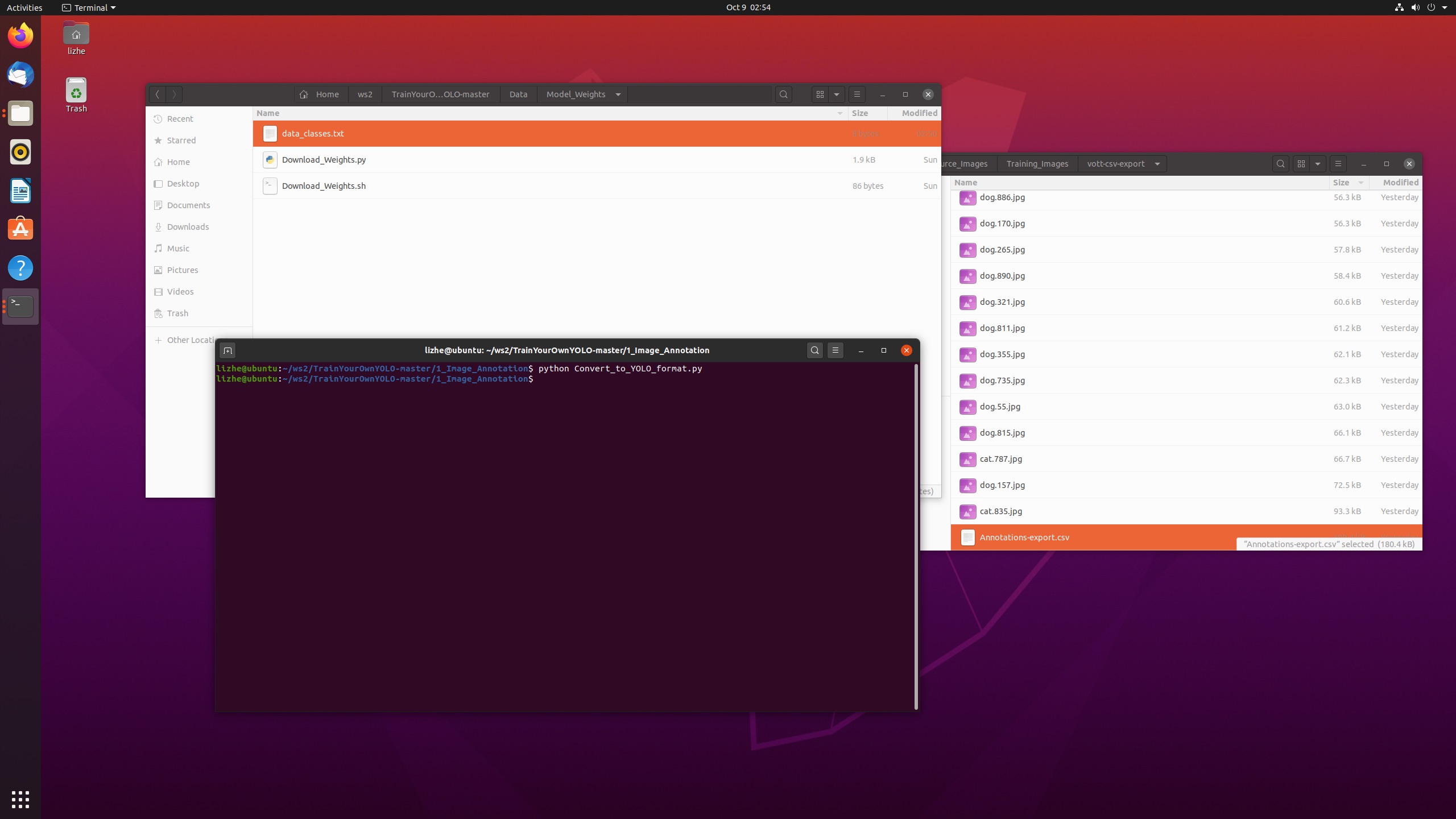The width and height of the screenshot is (1456, 819).
Task: Go back in Model_Weights file window
Action: 158,94
